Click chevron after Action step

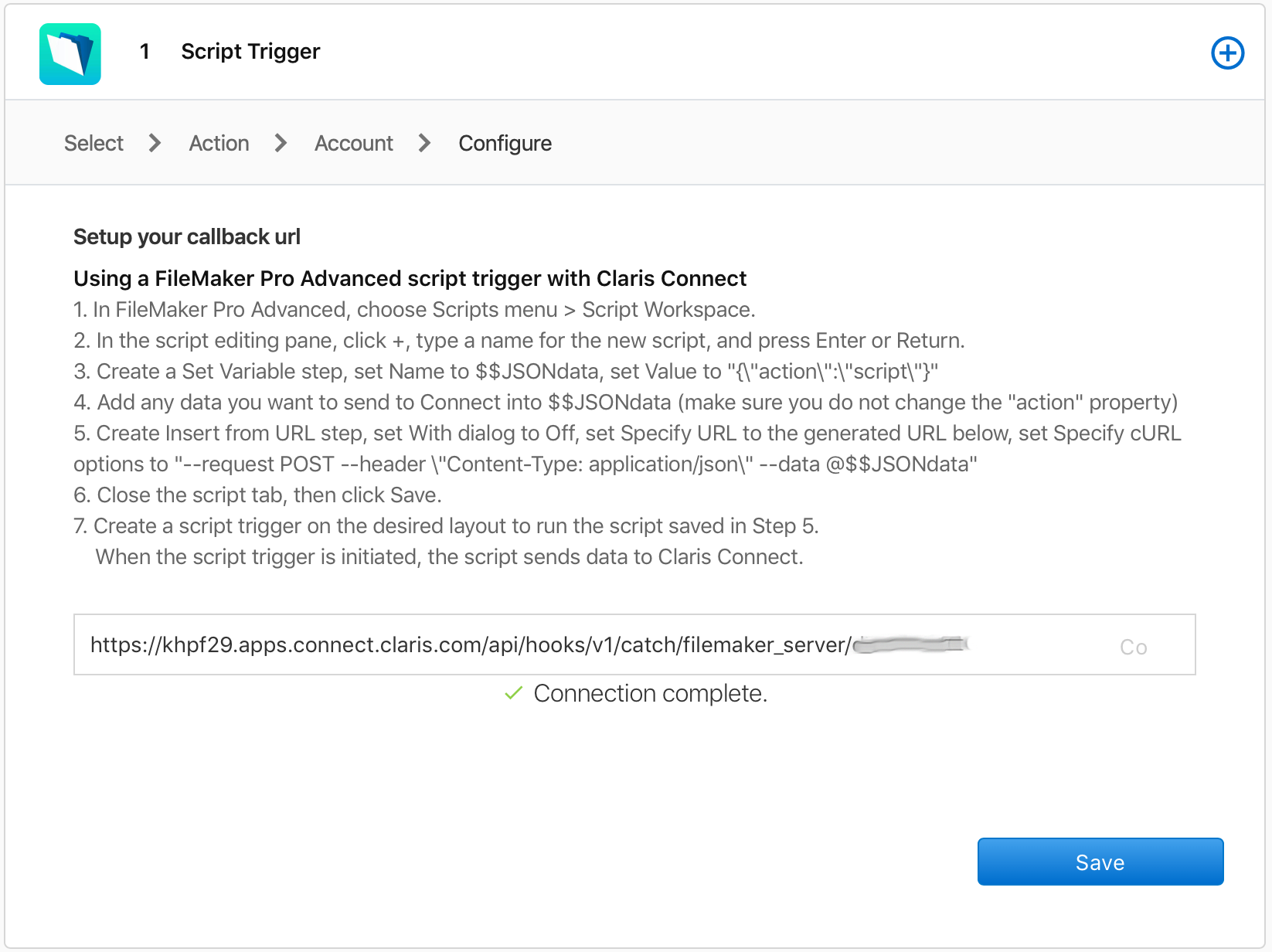(281, 143)
